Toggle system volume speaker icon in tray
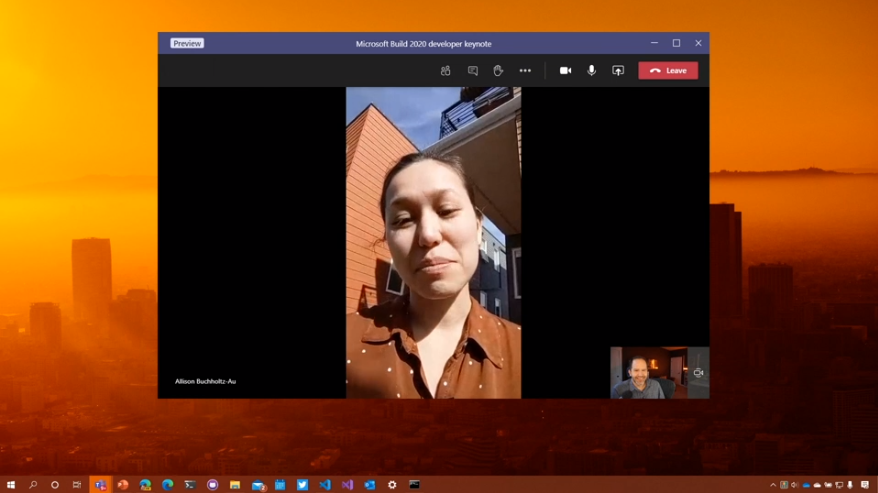The width and height of the screenshot is (878, 493). tap(795, 485)
